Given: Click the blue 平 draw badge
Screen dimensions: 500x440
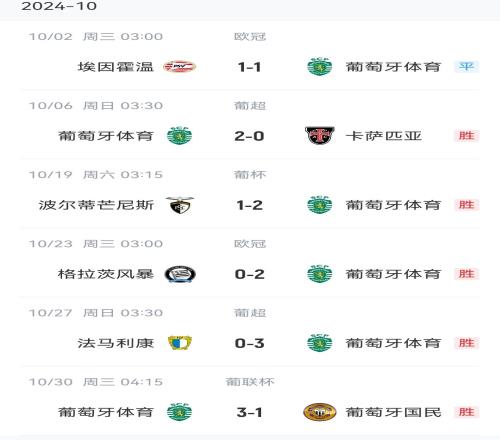Looking at the screenshot, I should tap(467, 67).
